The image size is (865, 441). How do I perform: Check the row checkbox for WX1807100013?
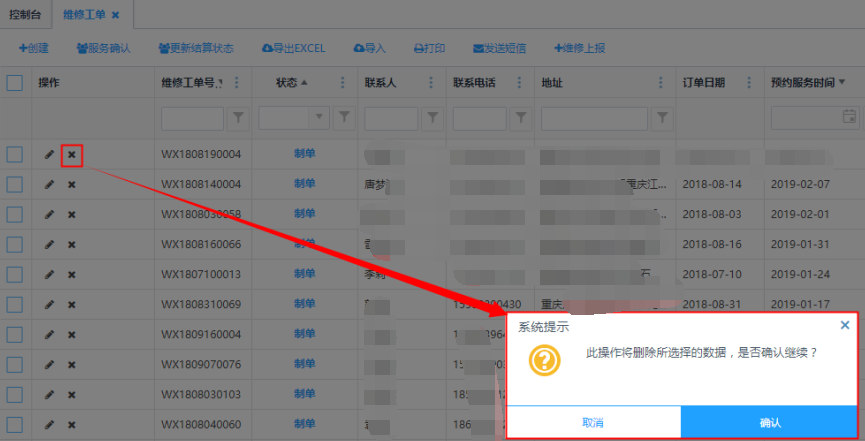coord(15,275)
